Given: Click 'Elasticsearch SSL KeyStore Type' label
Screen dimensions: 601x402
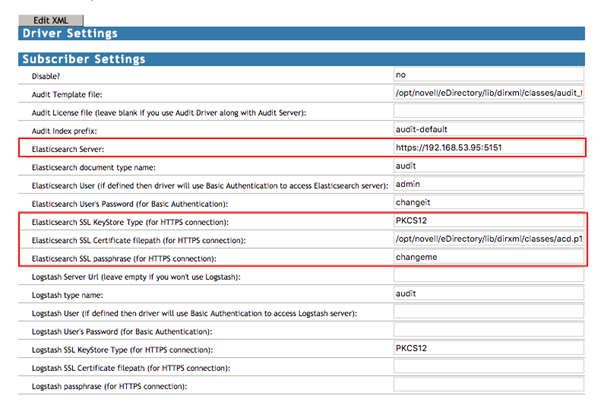Looking at the screenshot, I should pyautogui.click(x=130, y=222).
